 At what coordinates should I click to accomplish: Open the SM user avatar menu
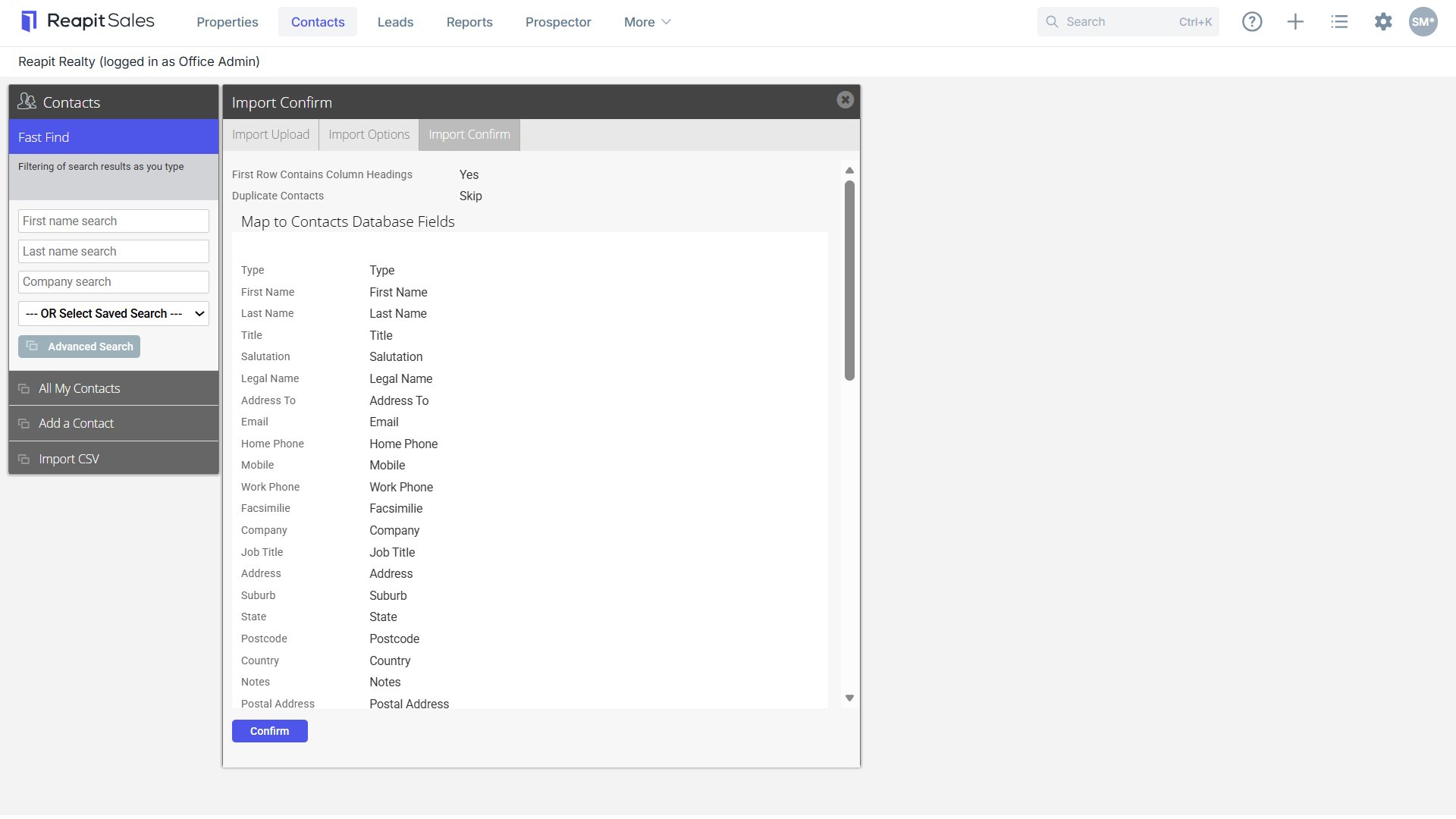[1423, 22]
